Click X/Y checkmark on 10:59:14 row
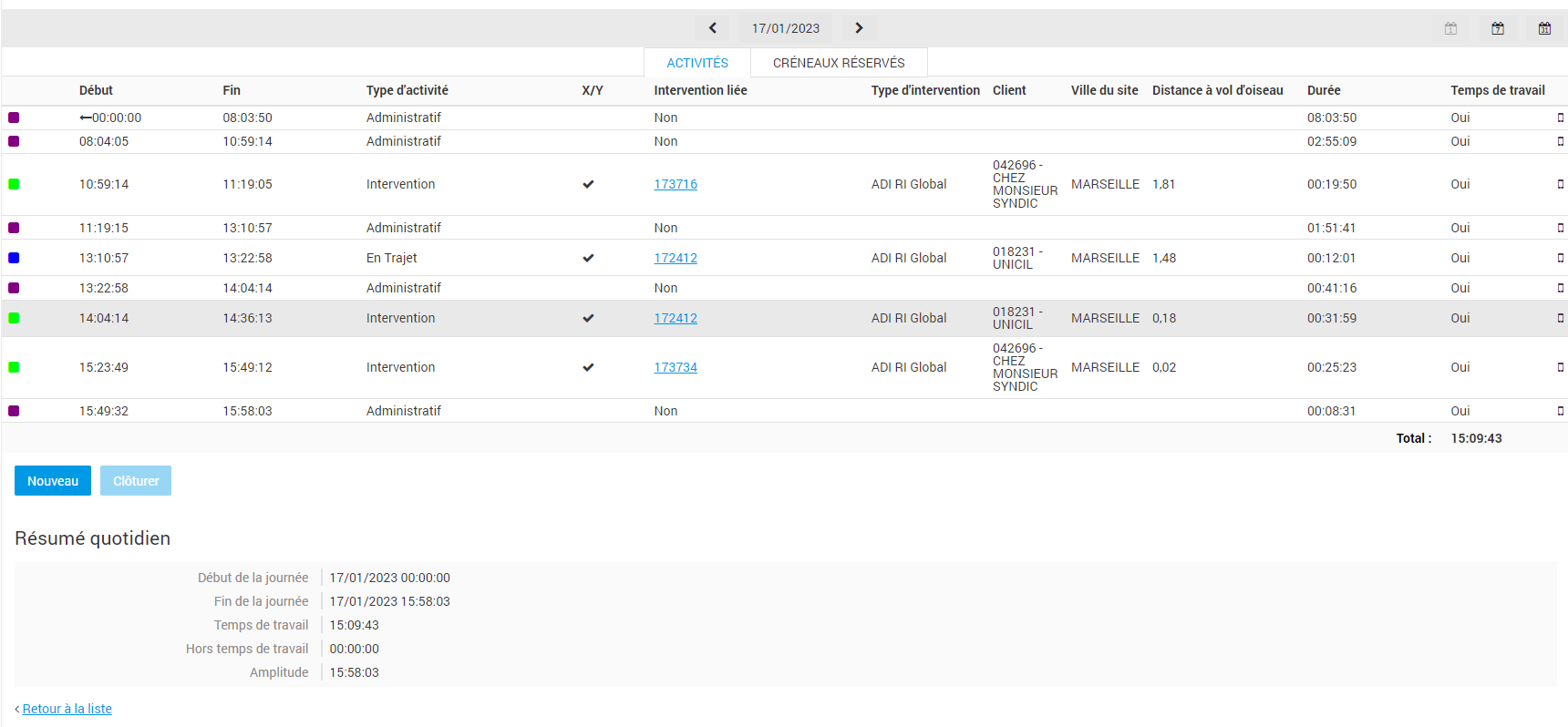 (588, 184)
